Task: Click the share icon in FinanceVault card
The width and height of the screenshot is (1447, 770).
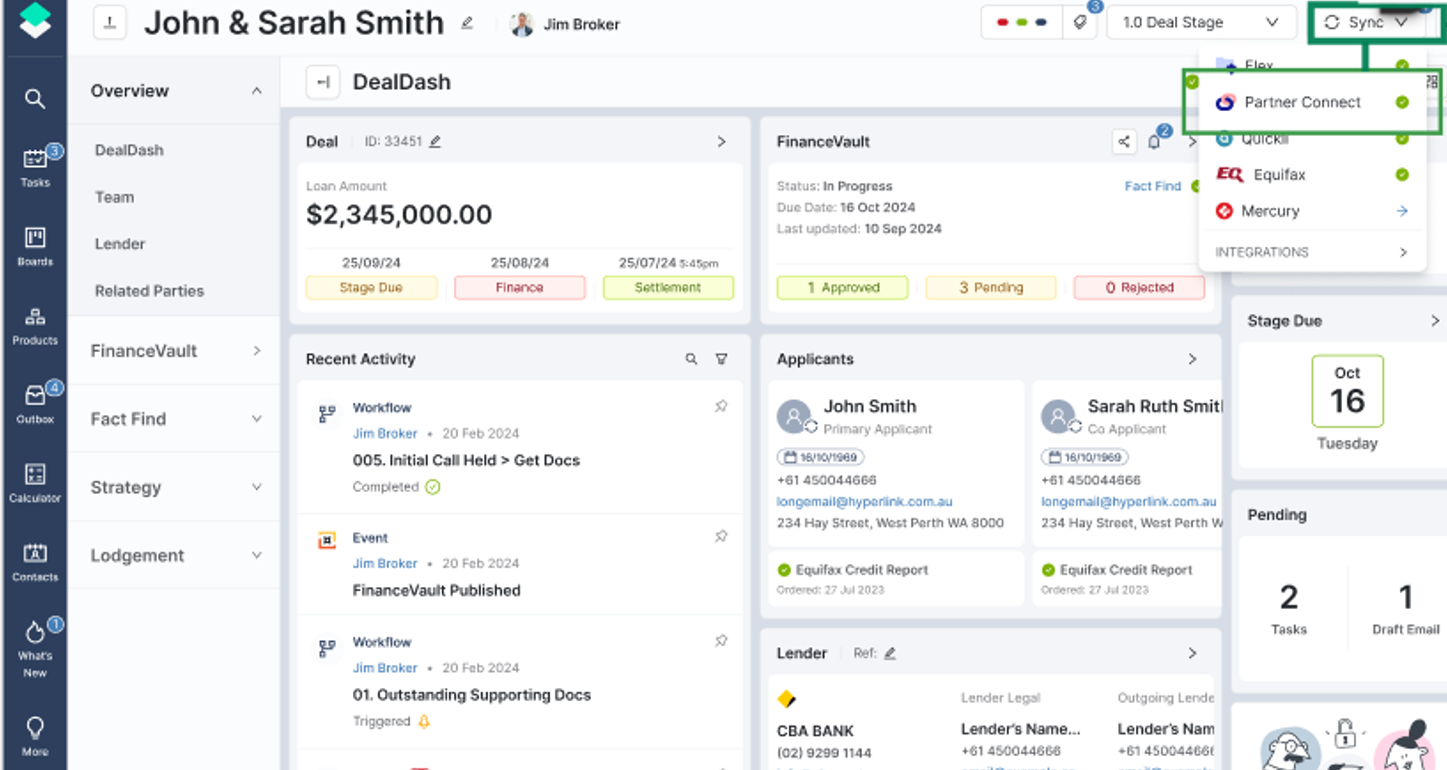Action: 1124,142
